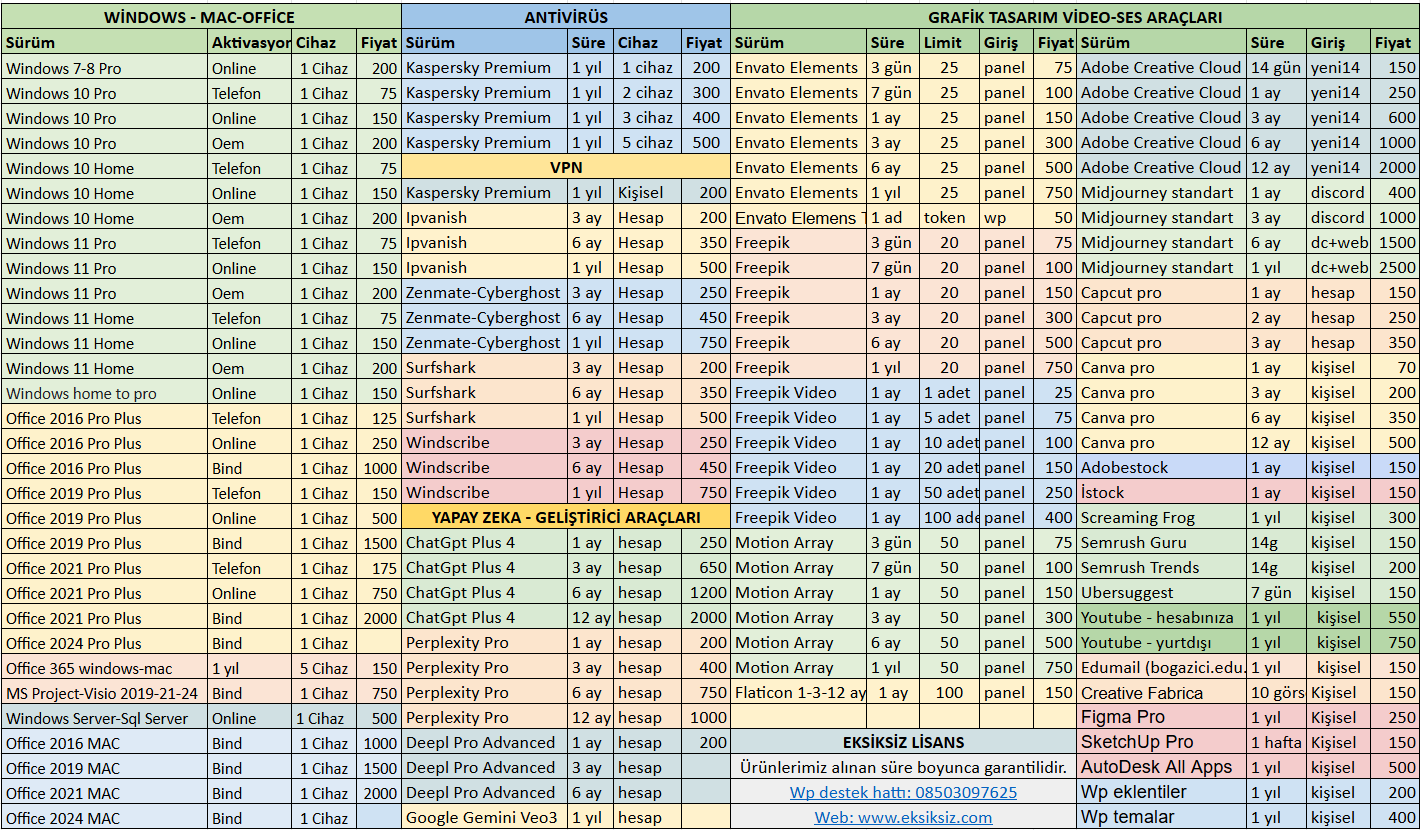Click the 10 görs cell for Creative Fabrica

[1277, 692]
